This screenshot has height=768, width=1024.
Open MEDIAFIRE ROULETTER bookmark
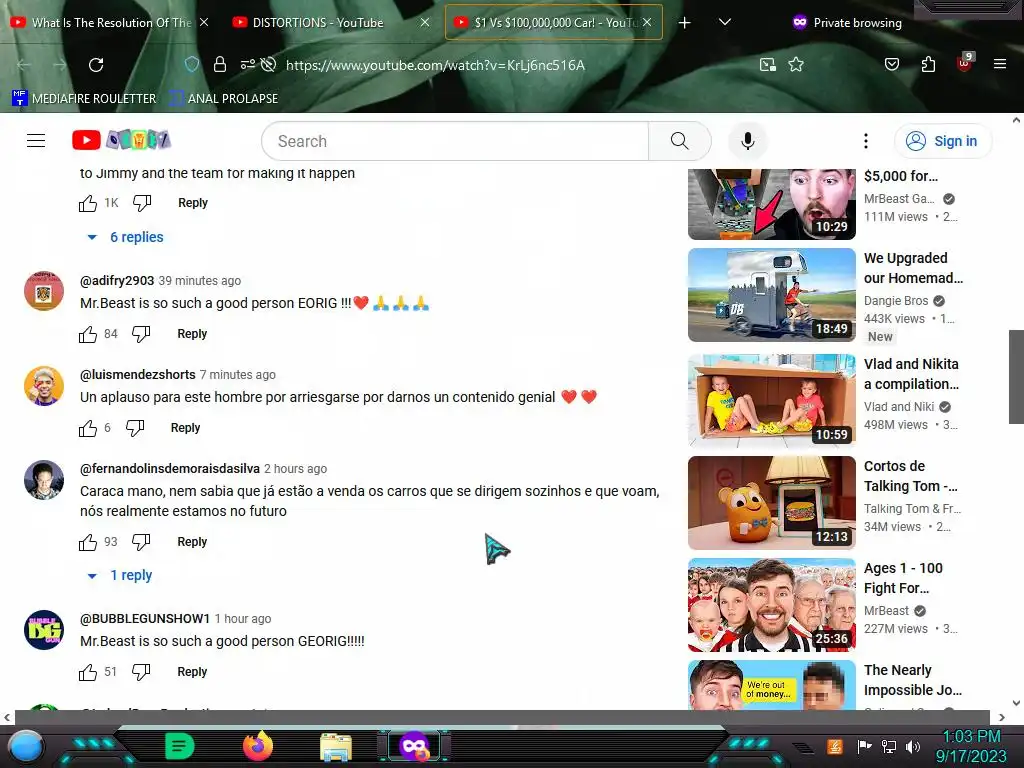(x=84, y=99)
